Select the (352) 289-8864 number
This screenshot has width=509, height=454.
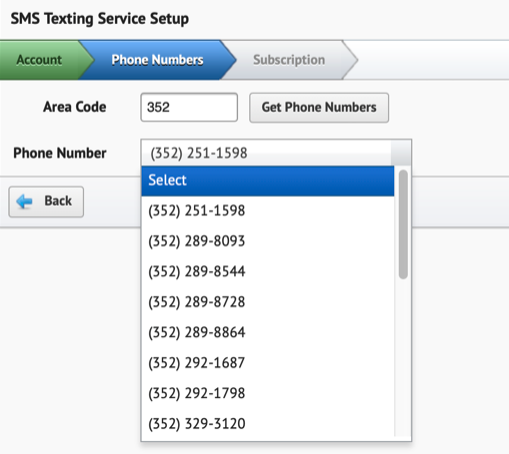point(268,332)
